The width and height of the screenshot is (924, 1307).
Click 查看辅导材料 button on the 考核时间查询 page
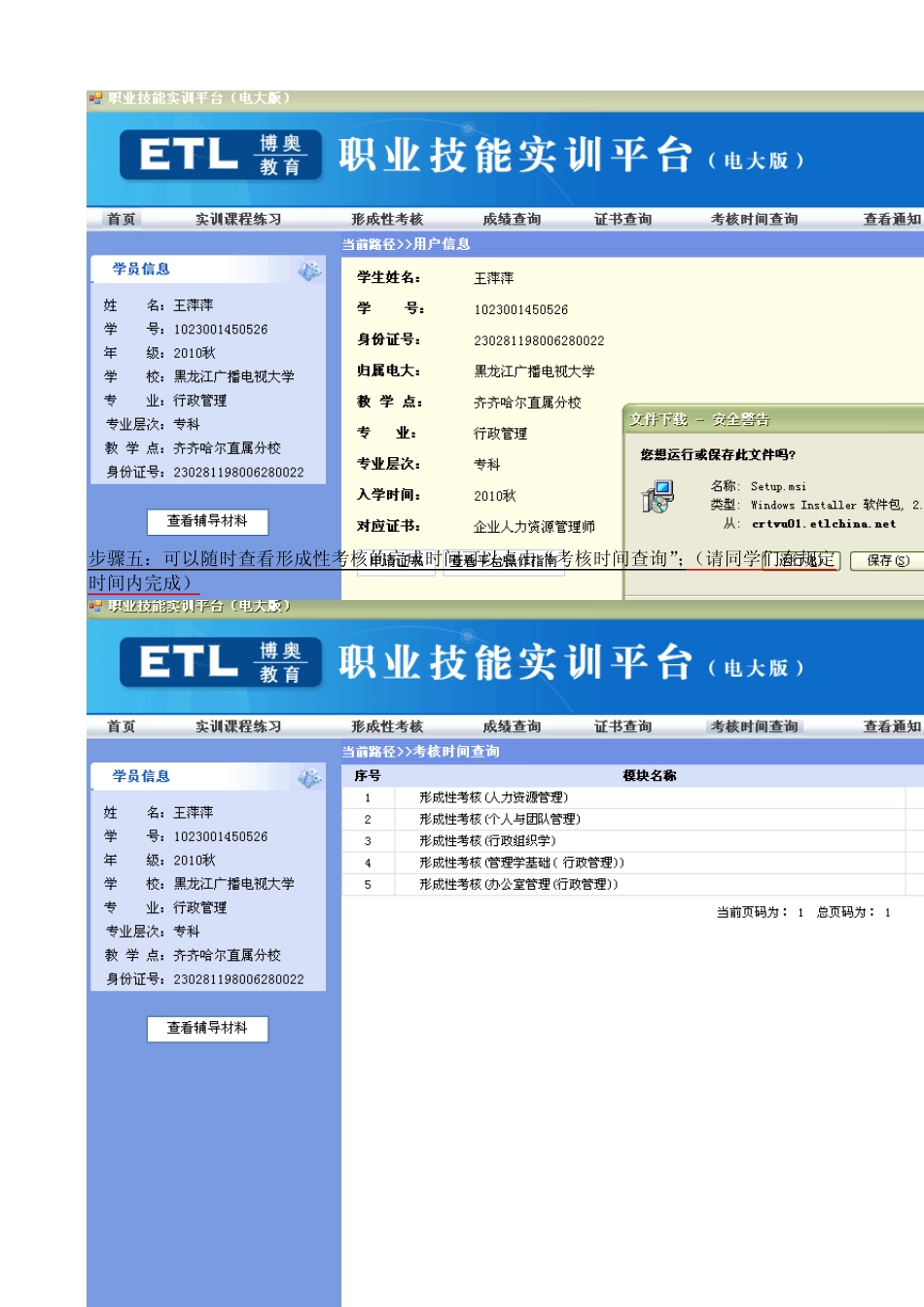coord(207,1028)
